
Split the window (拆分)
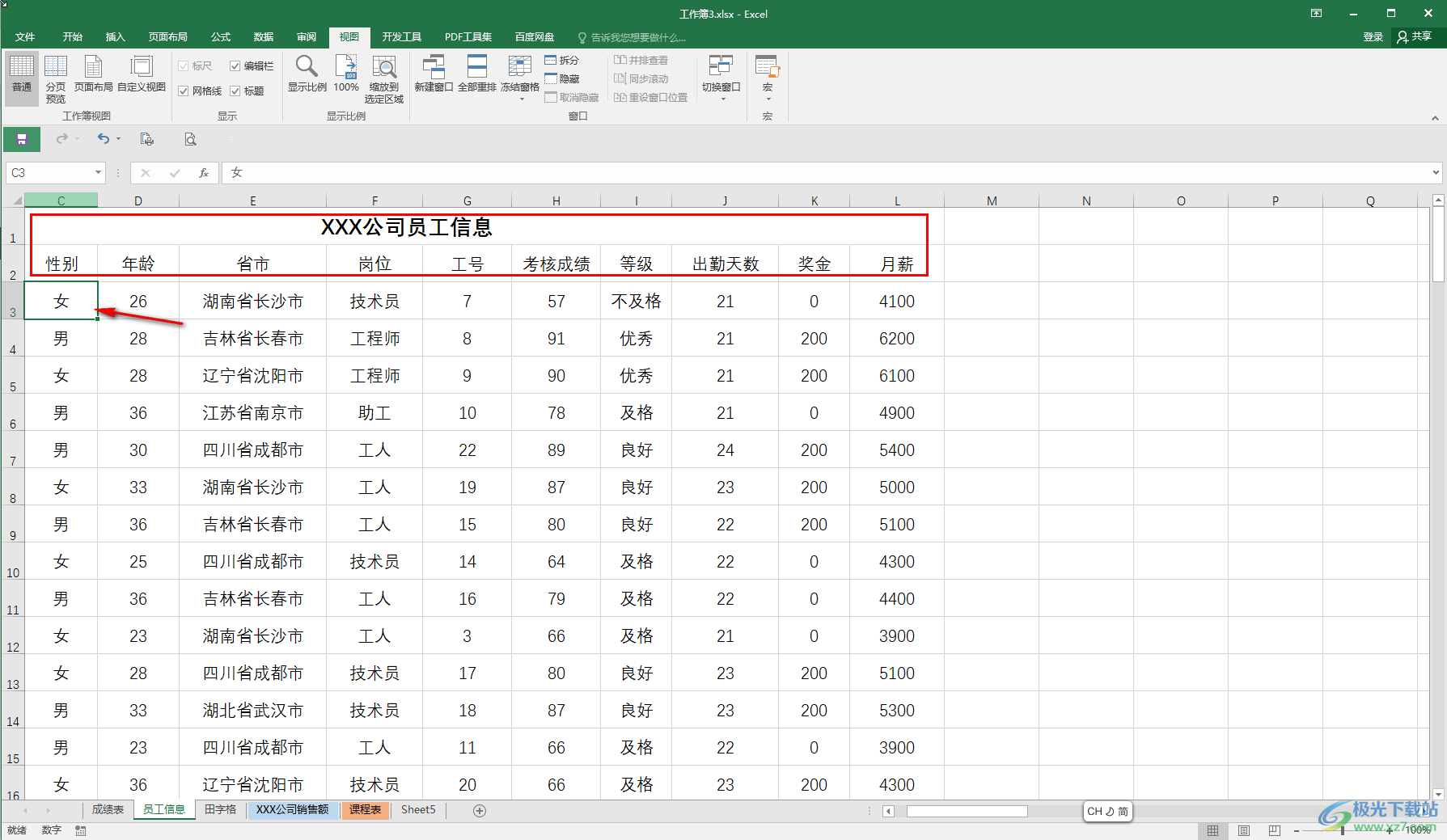[x=562, y=61]
